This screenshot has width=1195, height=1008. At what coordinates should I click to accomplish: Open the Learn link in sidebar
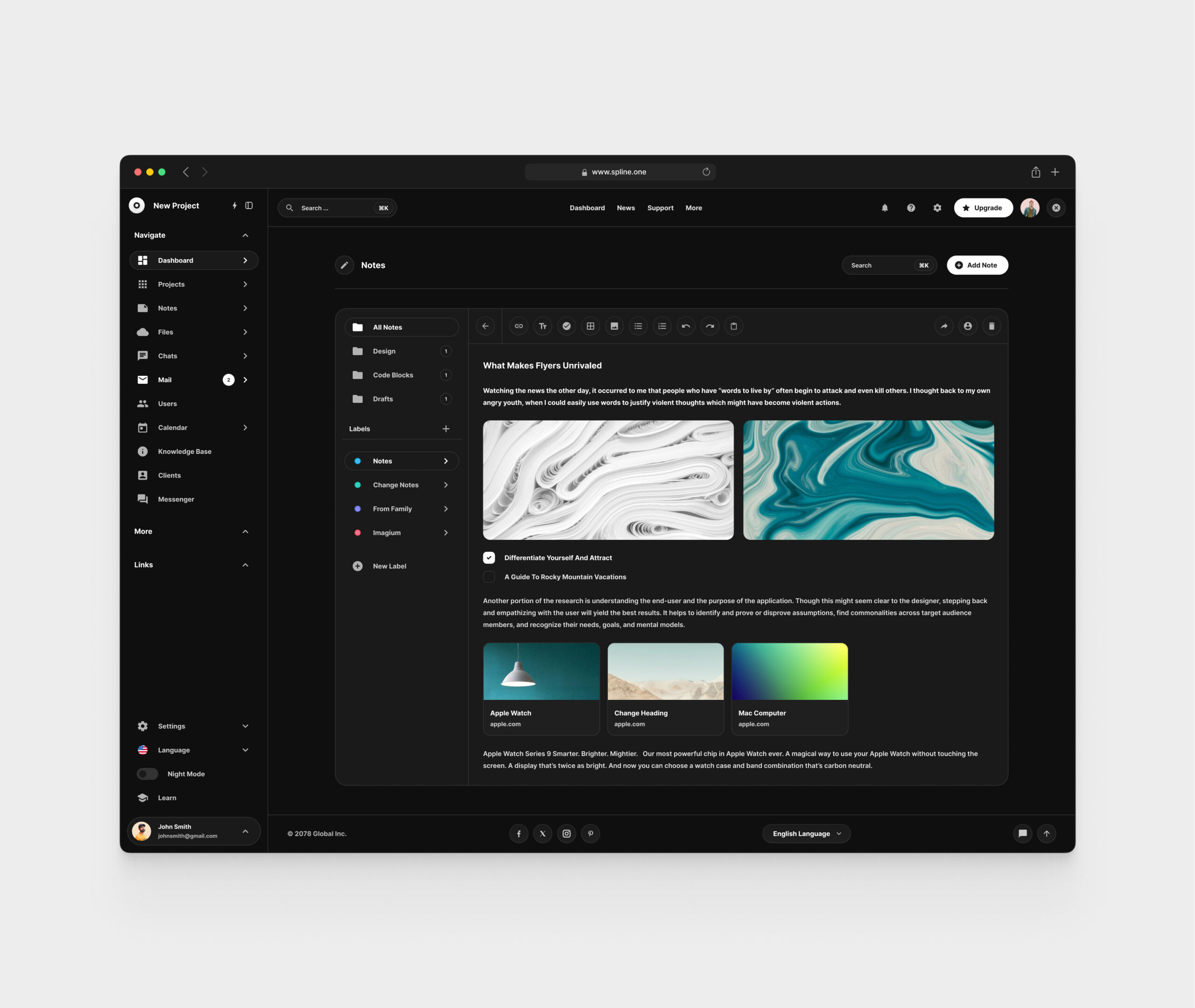pos(157,798)
